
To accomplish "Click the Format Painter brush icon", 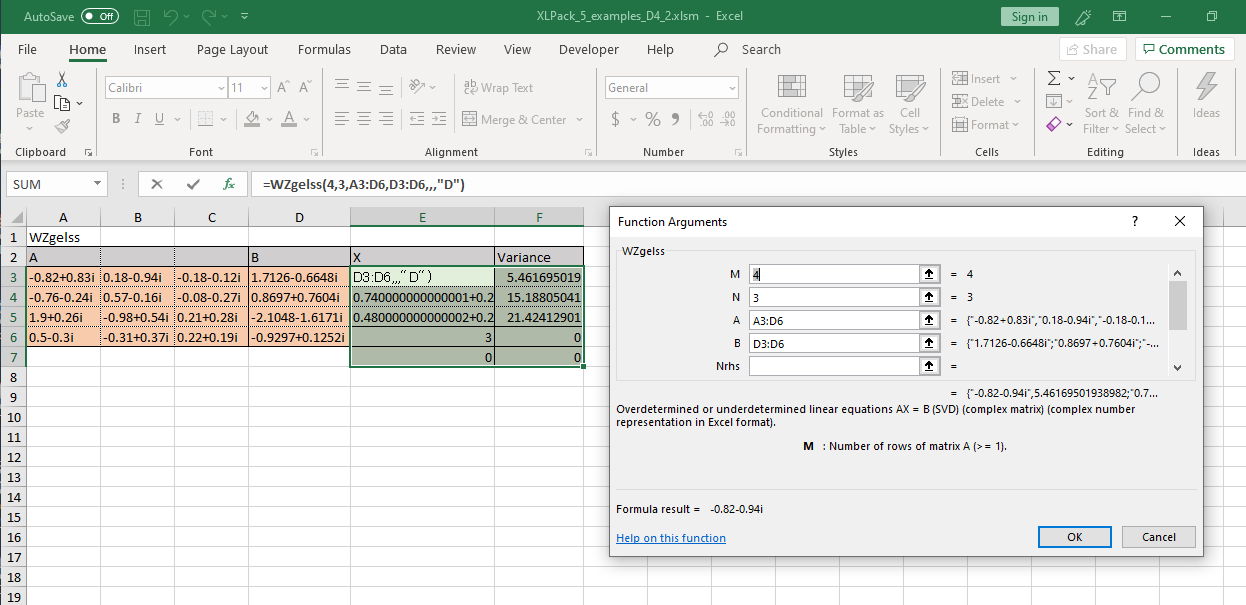I will pos(62,126).
